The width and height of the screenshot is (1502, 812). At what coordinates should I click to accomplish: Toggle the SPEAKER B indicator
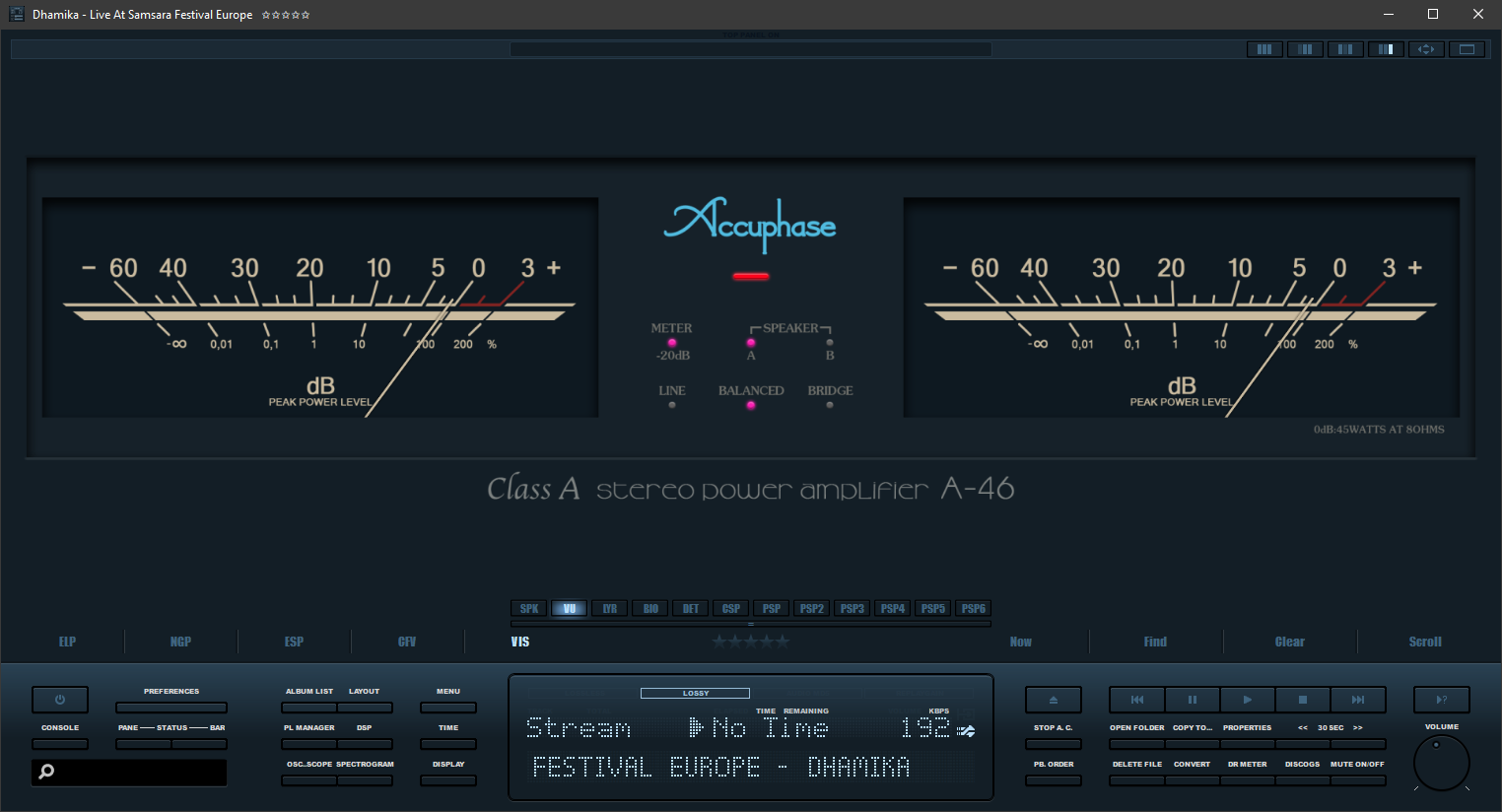click(x=830, y=343)
